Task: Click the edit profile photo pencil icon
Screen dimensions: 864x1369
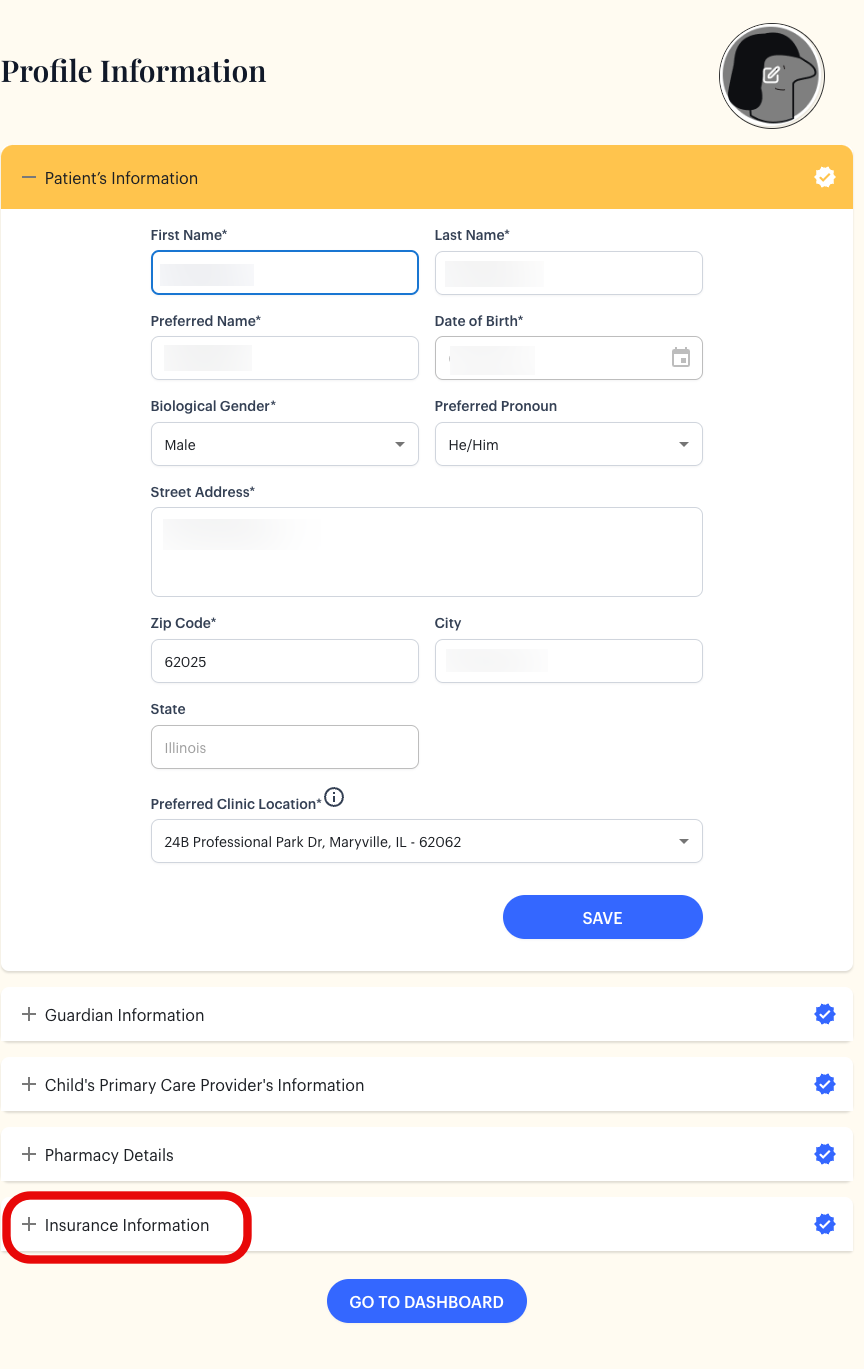Action: click(772, 75)
